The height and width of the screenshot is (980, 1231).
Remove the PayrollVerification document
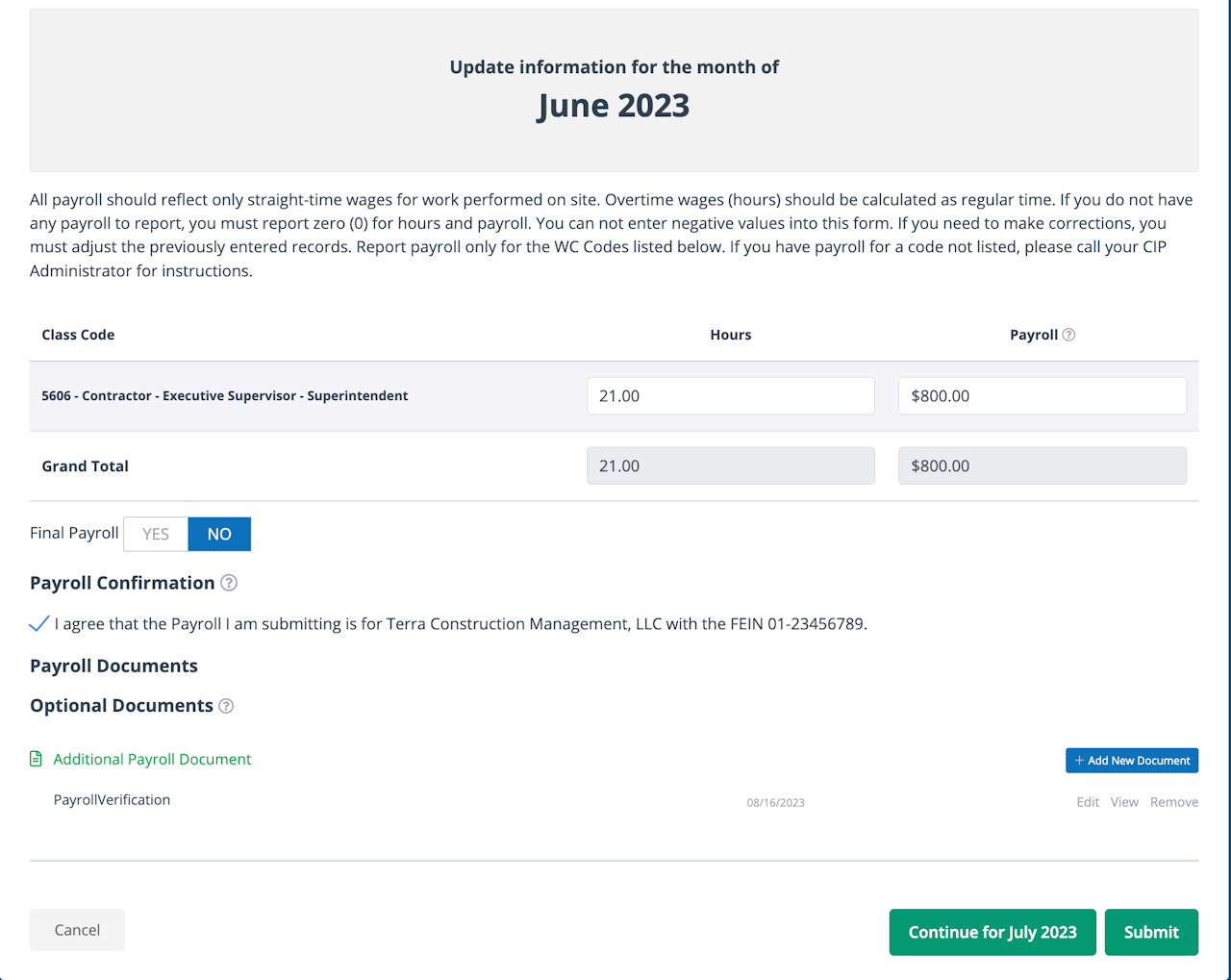[1174, 802]
